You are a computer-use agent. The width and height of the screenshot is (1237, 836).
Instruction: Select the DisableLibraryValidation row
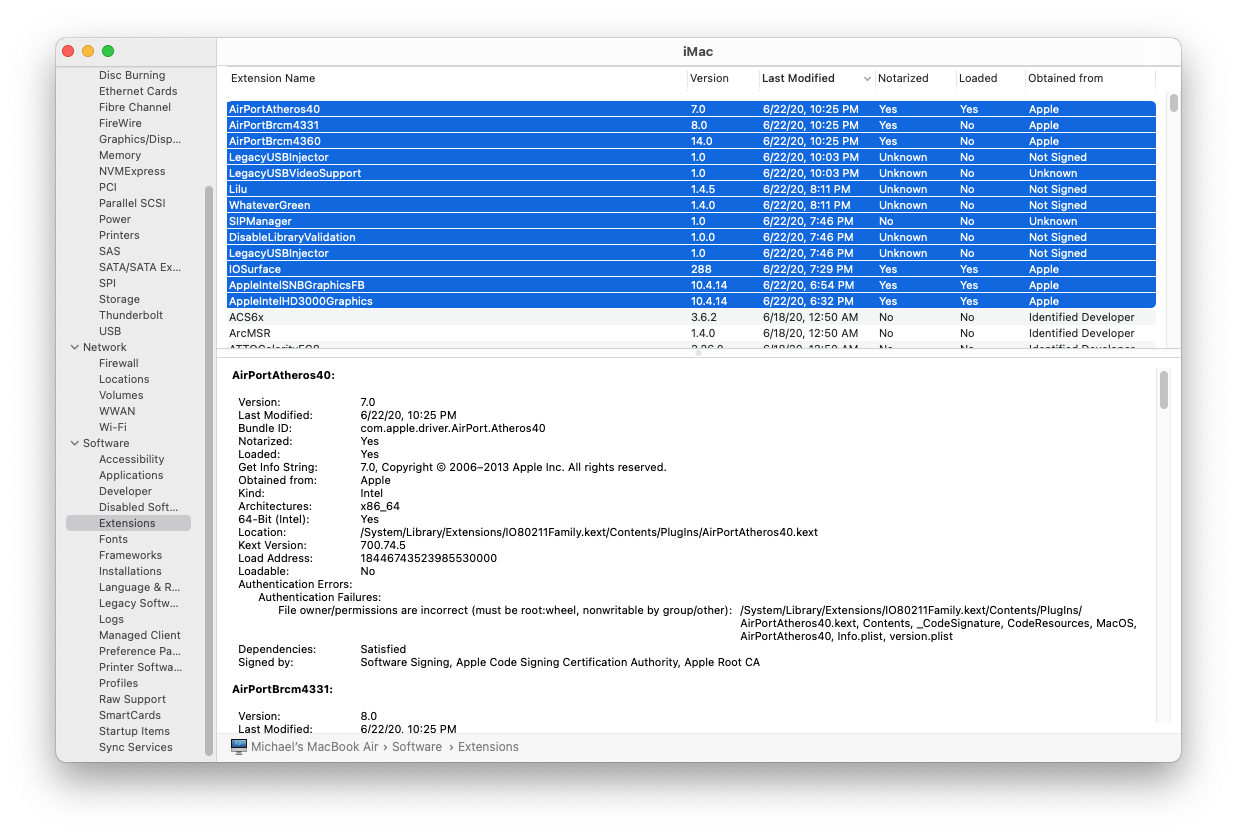tap(691, 237)
